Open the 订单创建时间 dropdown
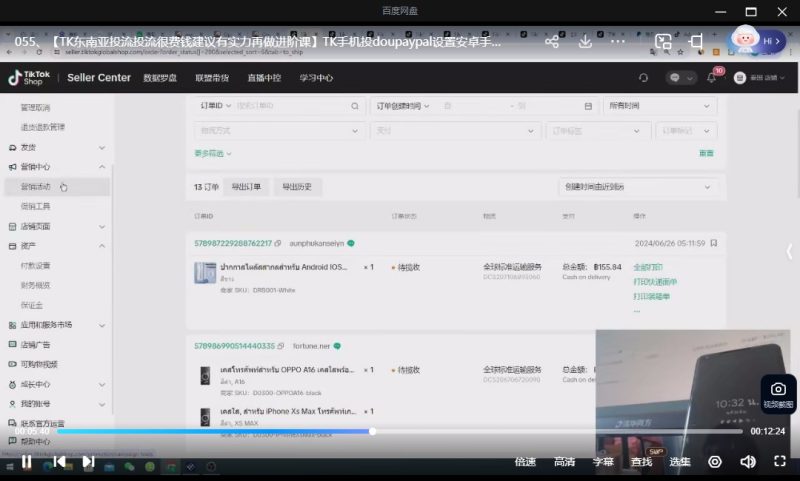The image size is (800, 481). 403,106
